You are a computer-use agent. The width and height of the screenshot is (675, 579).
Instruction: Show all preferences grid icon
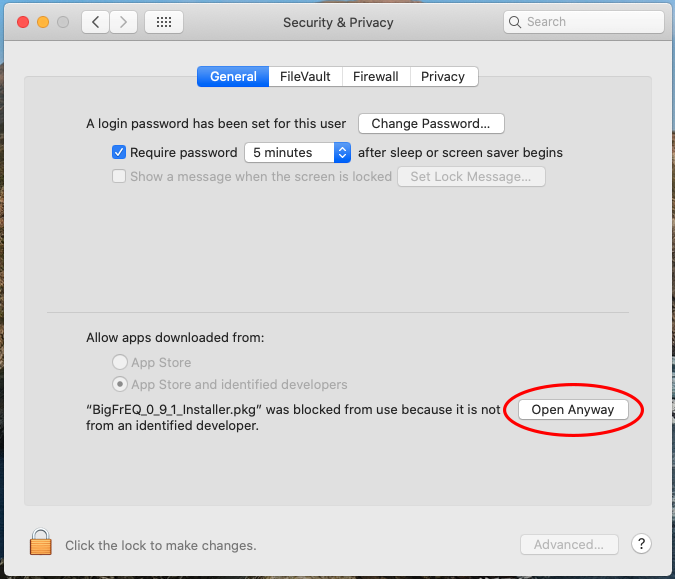click(164, 22)
